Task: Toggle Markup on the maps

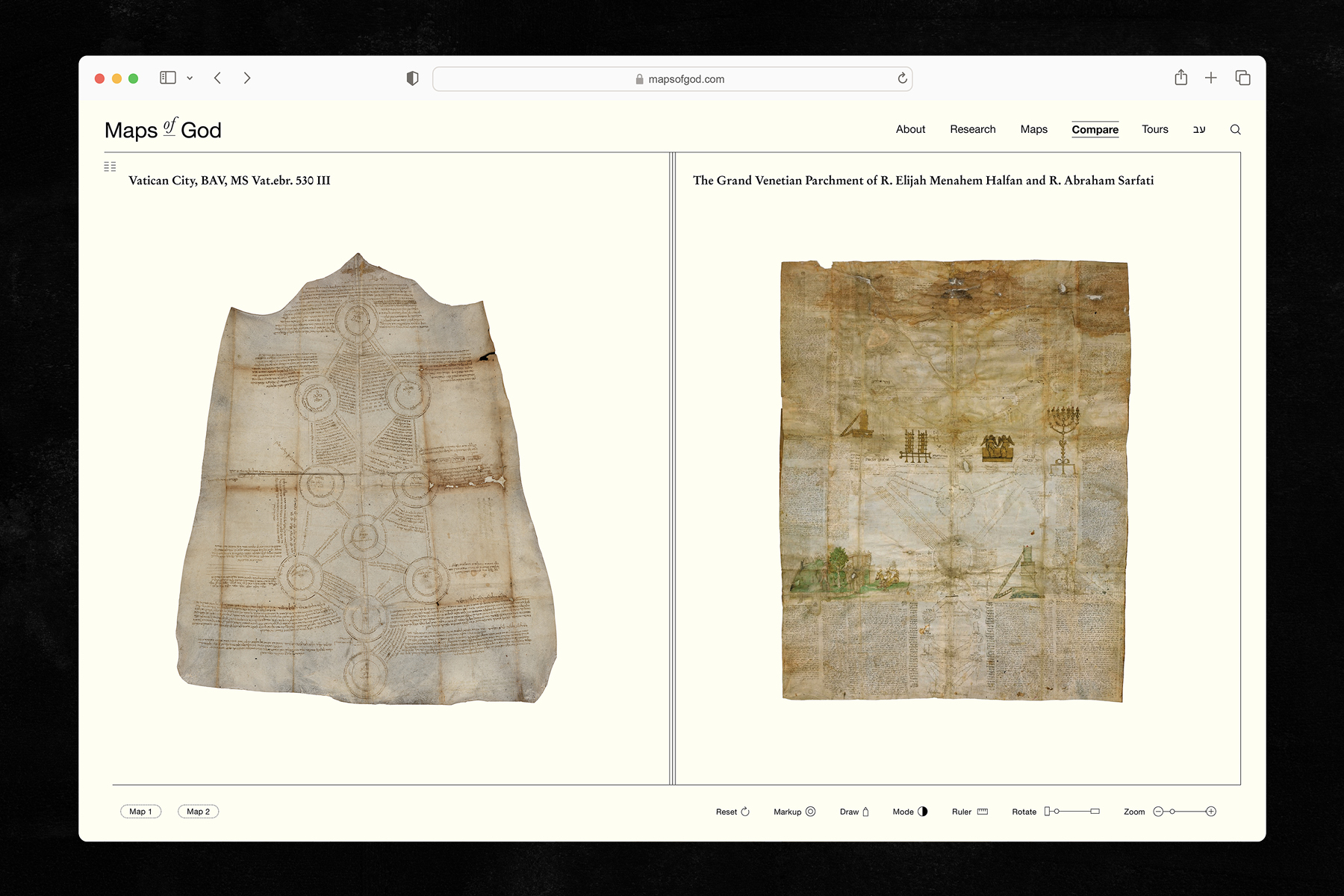Action: 794,812
